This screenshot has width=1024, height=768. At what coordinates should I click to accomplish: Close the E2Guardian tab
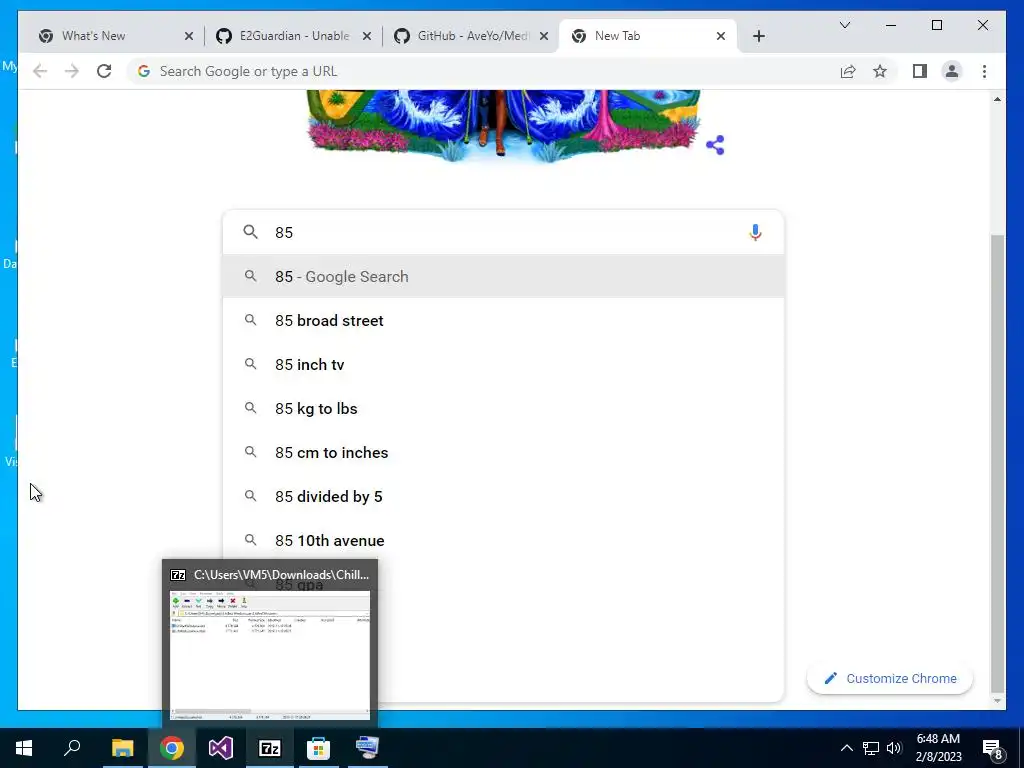(x=367, y=36)
